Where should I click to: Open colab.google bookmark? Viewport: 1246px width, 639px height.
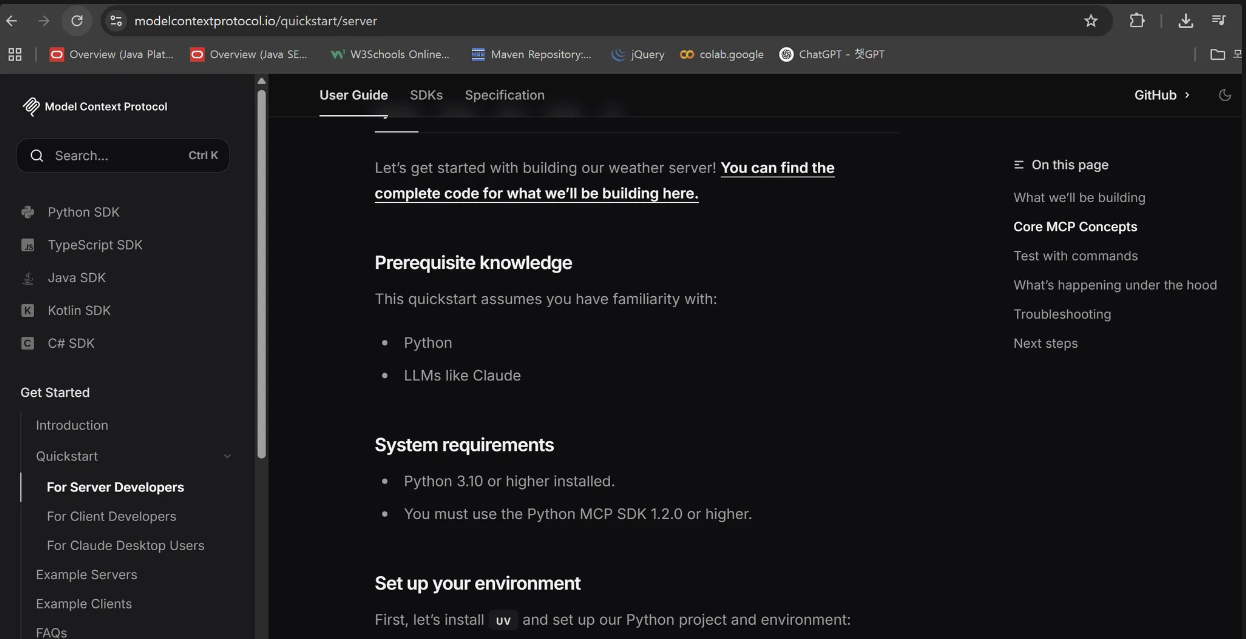click(722, 54)
